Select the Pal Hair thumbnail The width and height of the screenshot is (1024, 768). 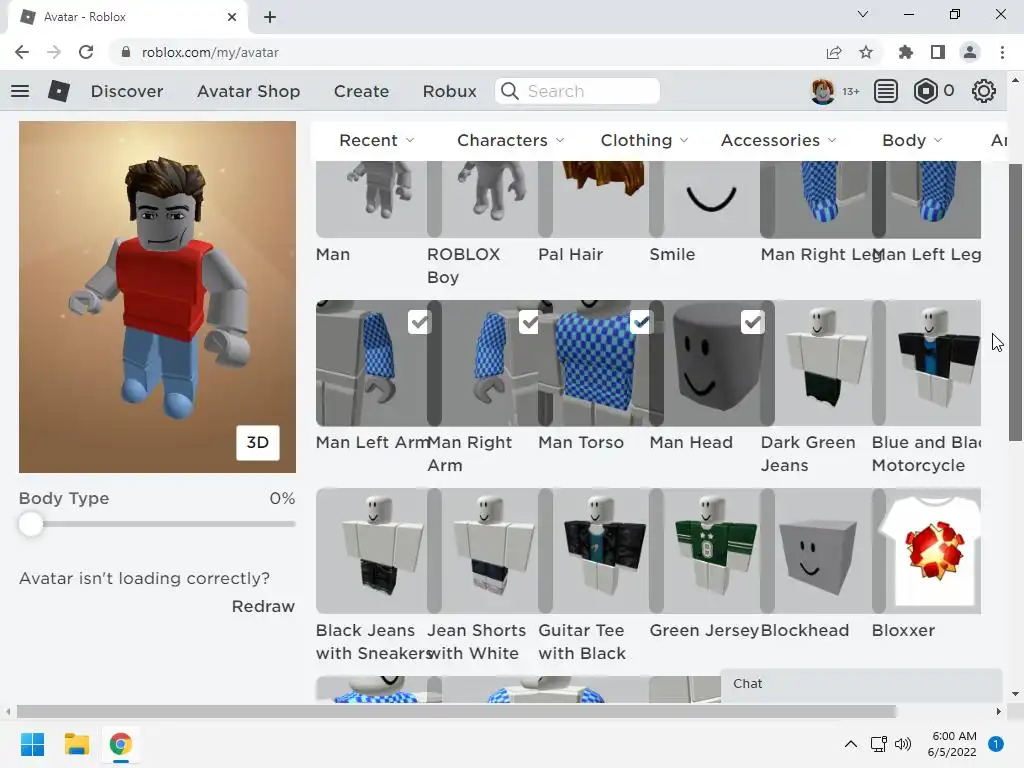594,199
